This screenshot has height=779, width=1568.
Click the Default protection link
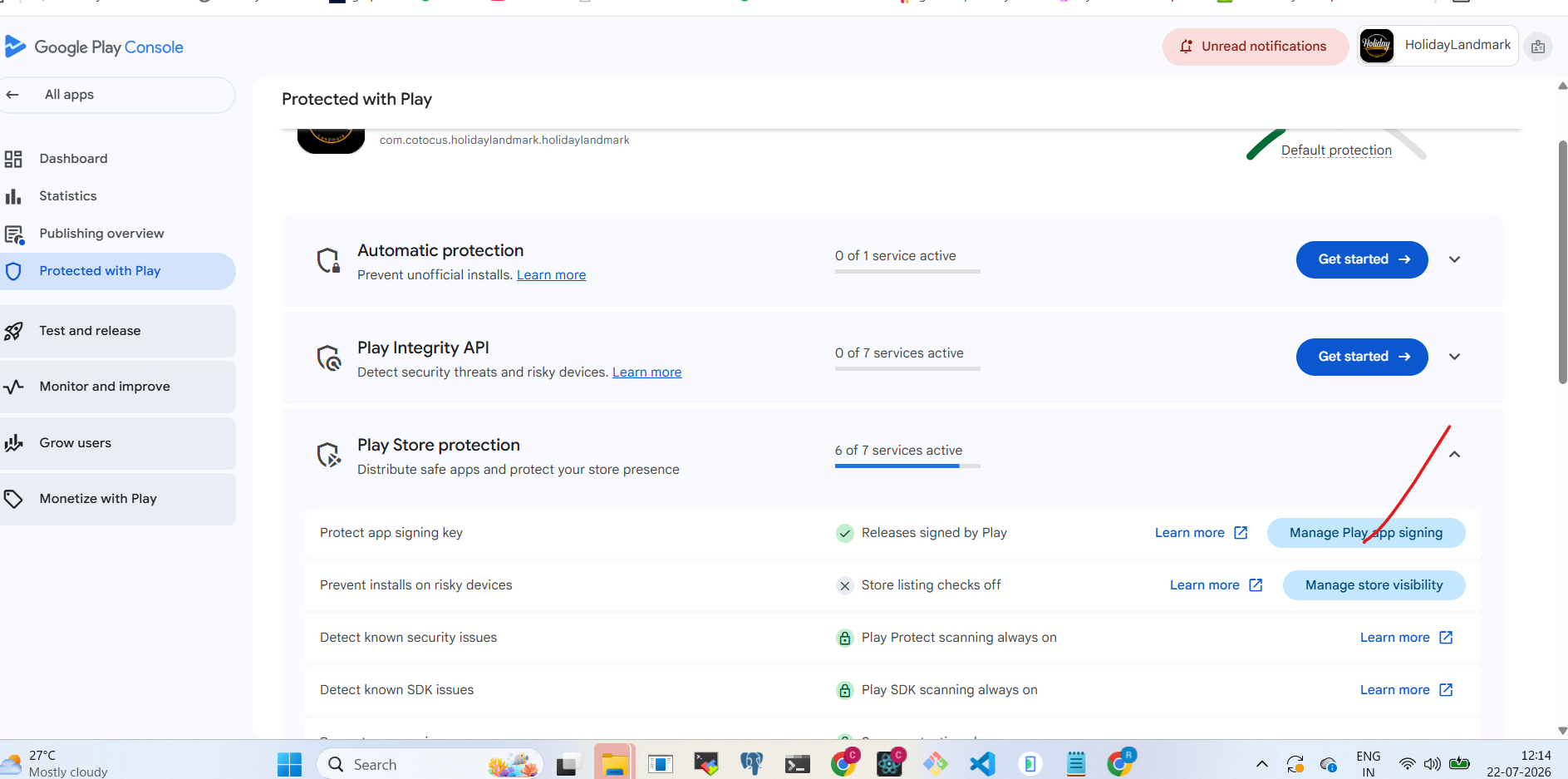[1336, 150]
